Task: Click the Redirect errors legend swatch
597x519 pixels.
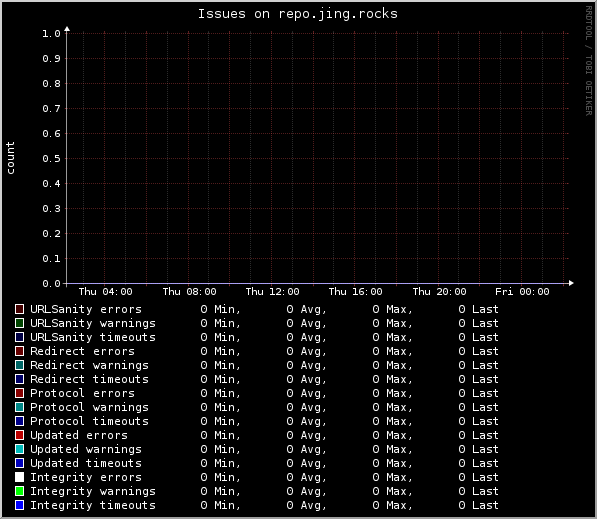Action: pos(19,351)
